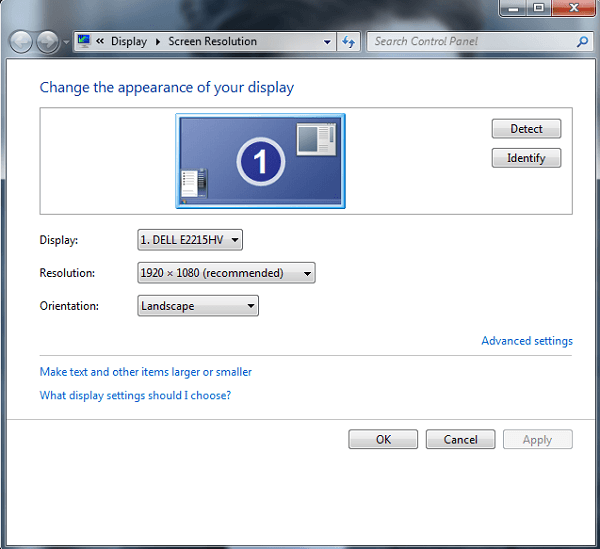
Task: Click the monitor icon in address bar
Action: [84, 42]
